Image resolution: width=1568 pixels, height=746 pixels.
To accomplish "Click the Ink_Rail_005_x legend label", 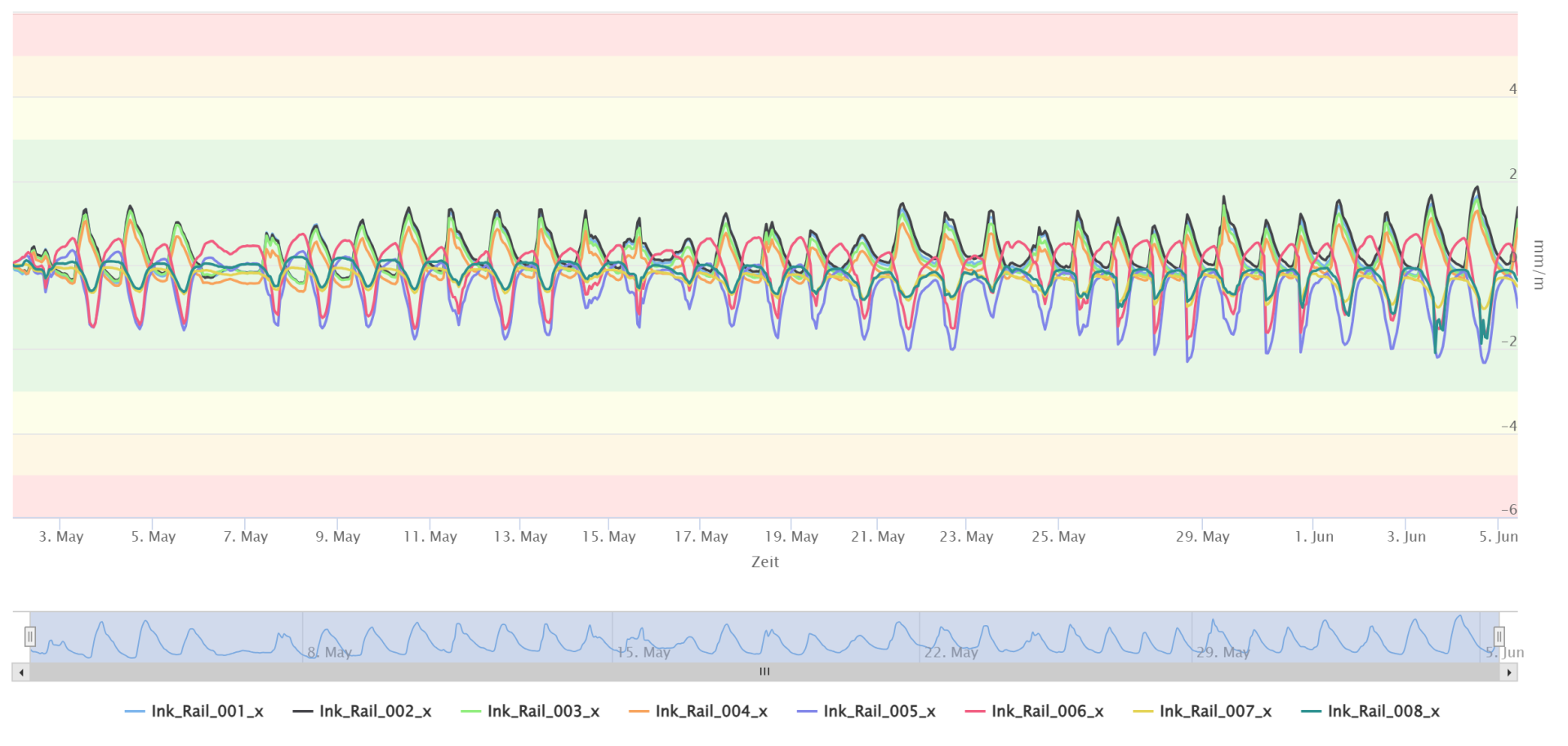I will click(x=879, y=712).
